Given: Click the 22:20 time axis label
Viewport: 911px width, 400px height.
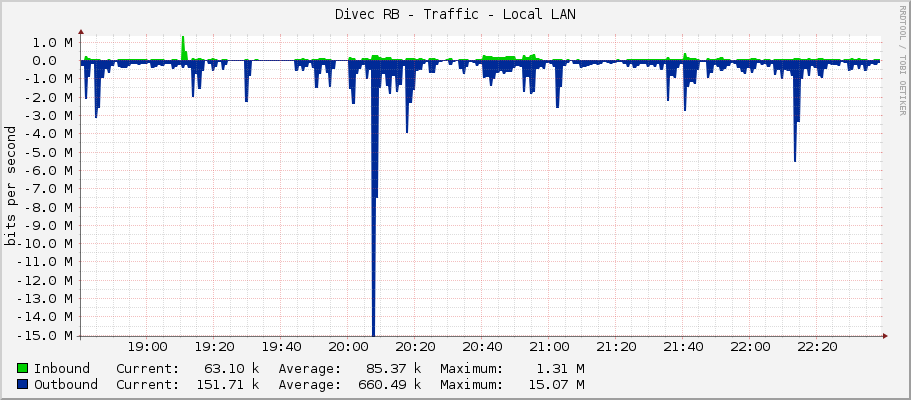Looking at the screenshot, I should click(x=817, y=347).
